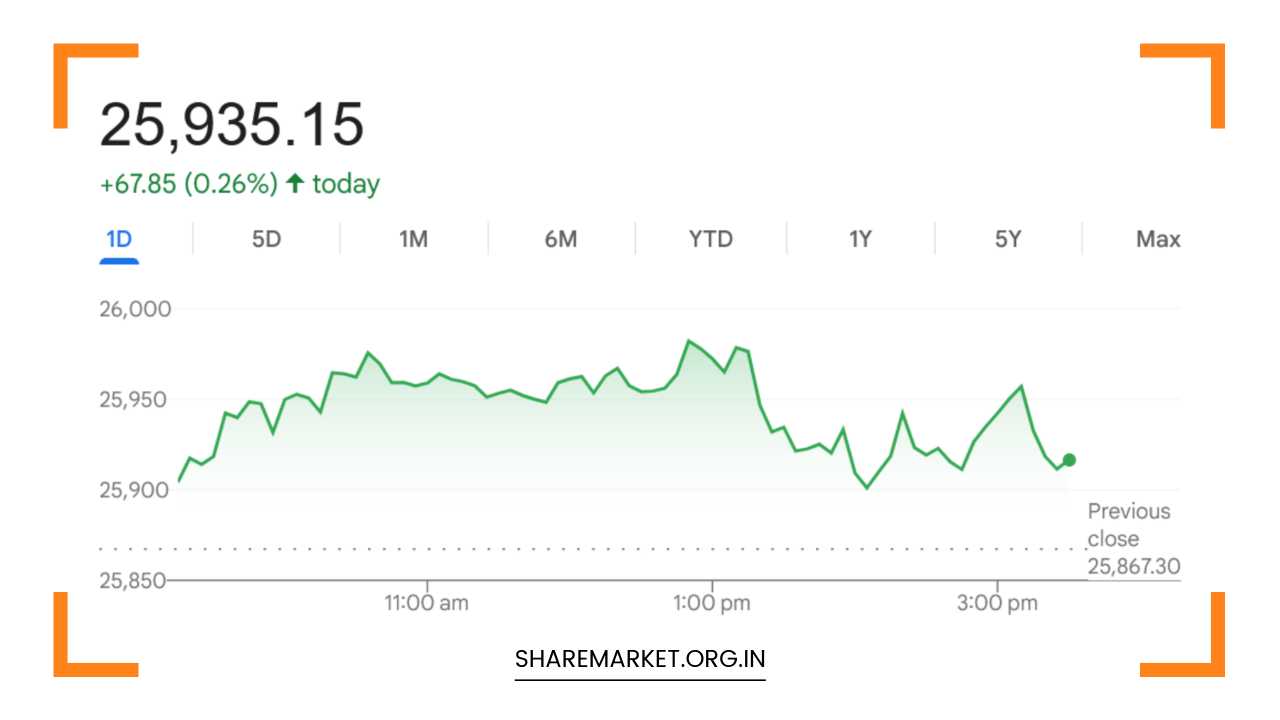Click the 25,935.15 index value
This screenshot has height=720, width=1280.
coord(231,126)
